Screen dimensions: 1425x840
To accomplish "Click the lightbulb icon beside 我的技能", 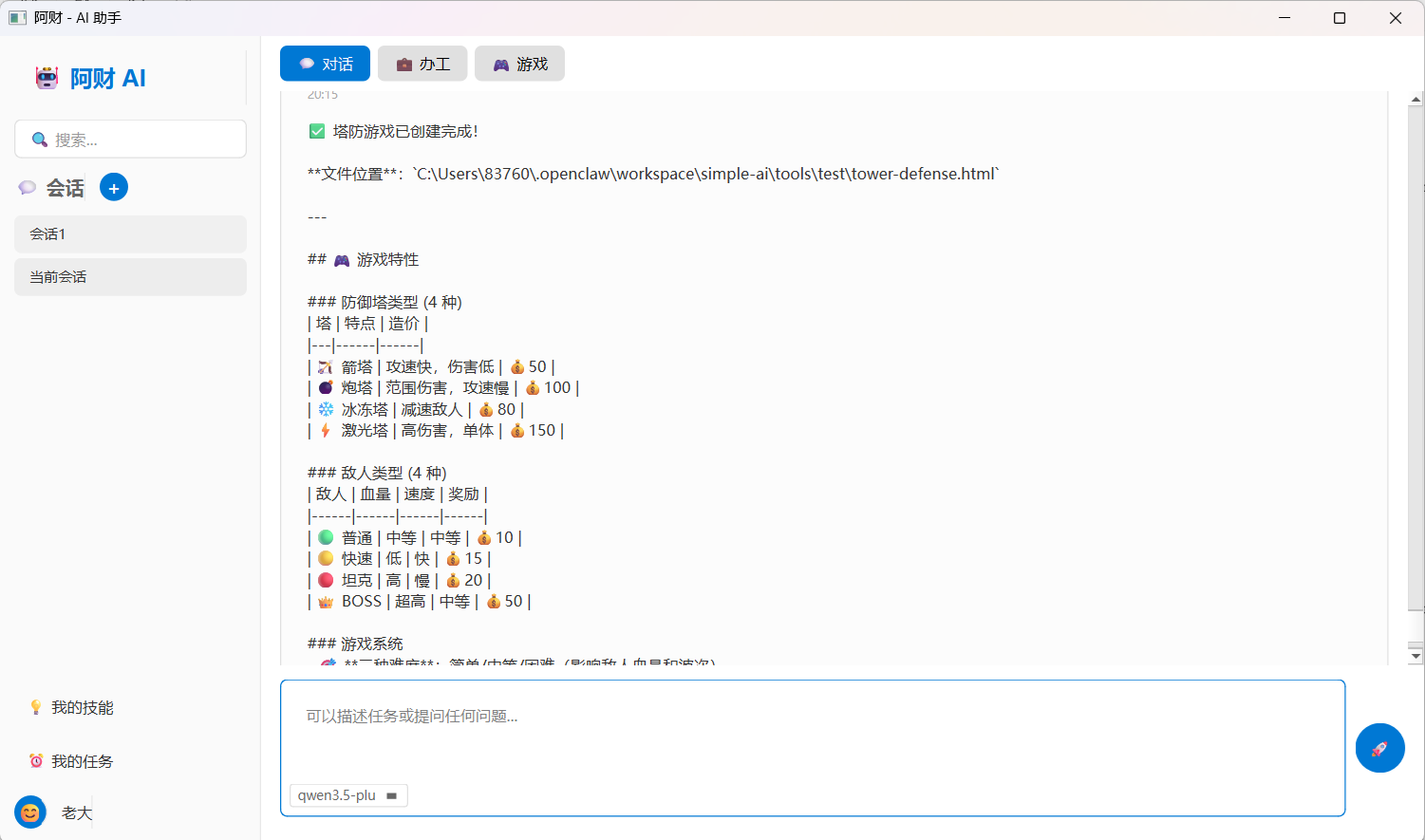I will click(x=38, y=707).
